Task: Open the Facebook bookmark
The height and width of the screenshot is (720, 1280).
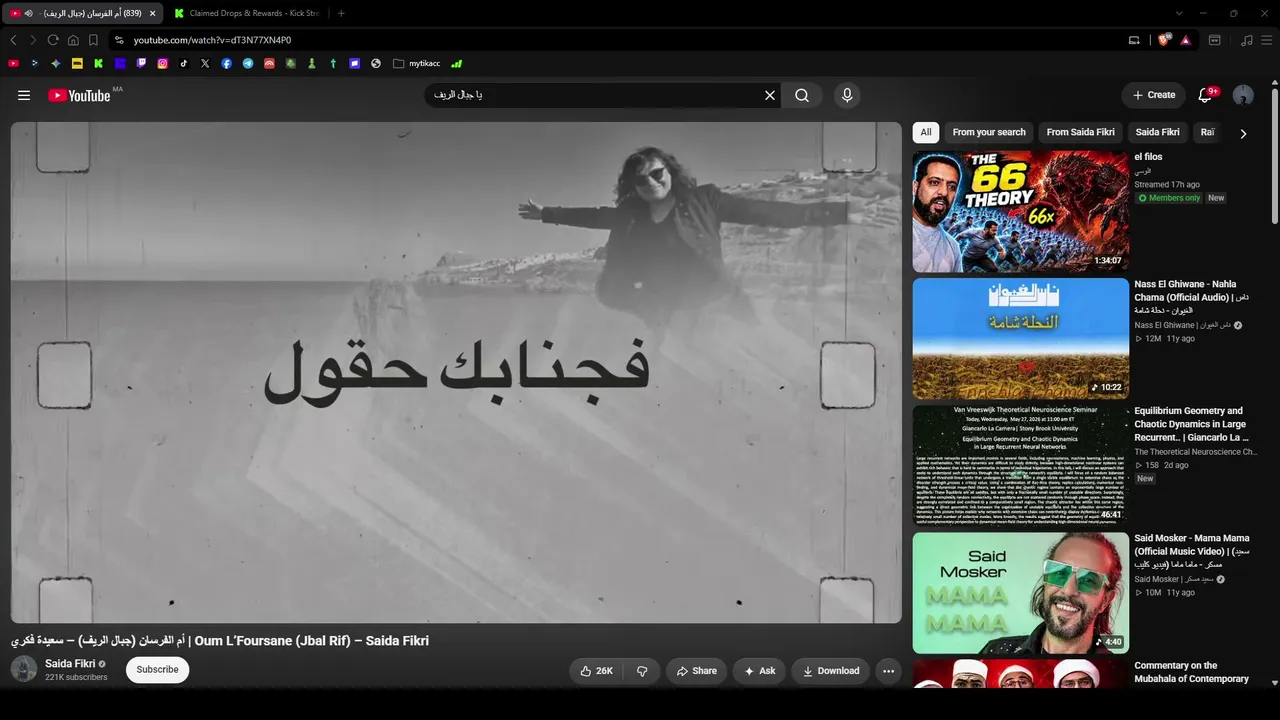Action: (x=227, y=63)
